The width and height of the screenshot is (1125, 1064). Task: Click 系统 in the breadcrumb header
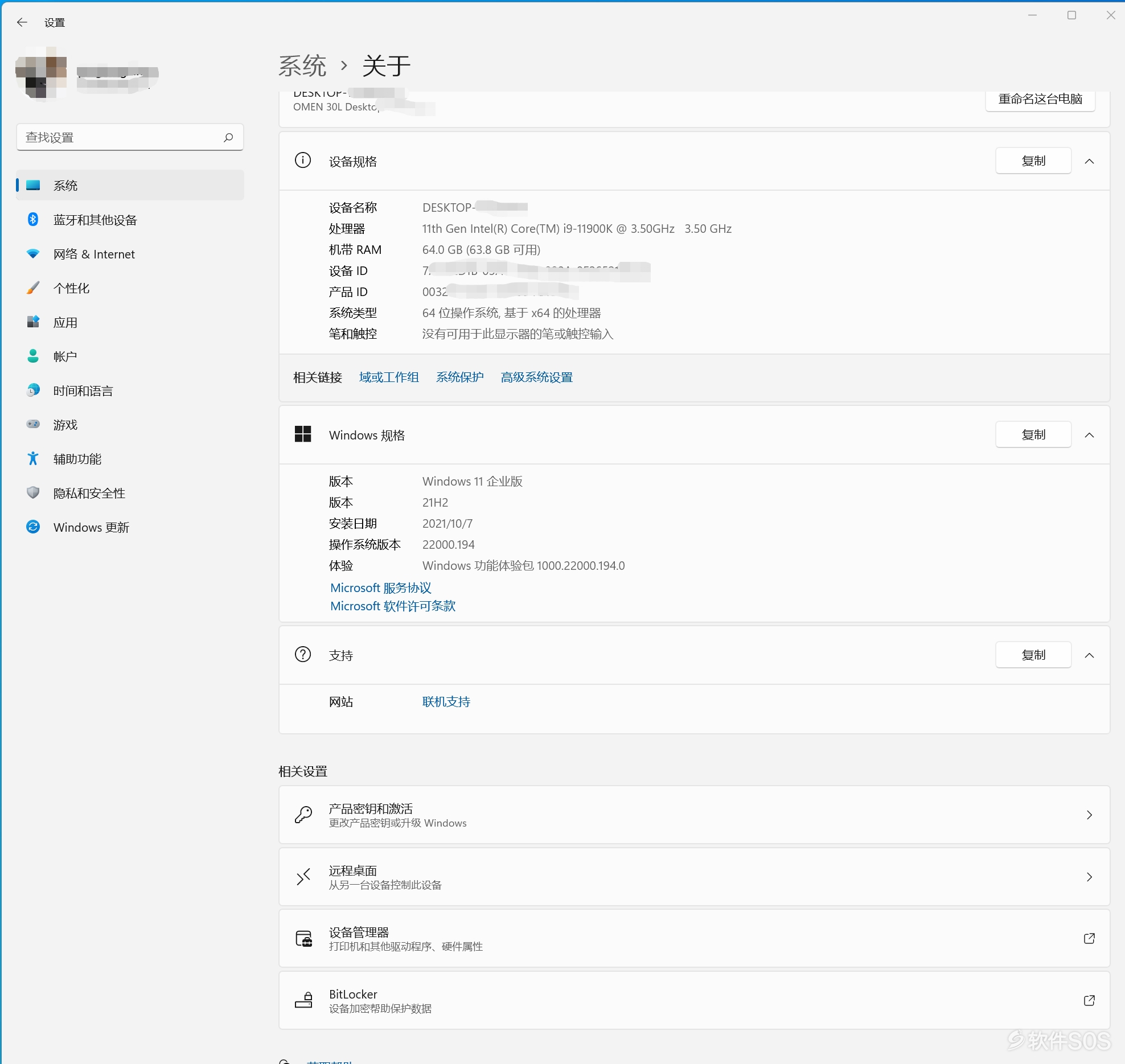point(302,65)
